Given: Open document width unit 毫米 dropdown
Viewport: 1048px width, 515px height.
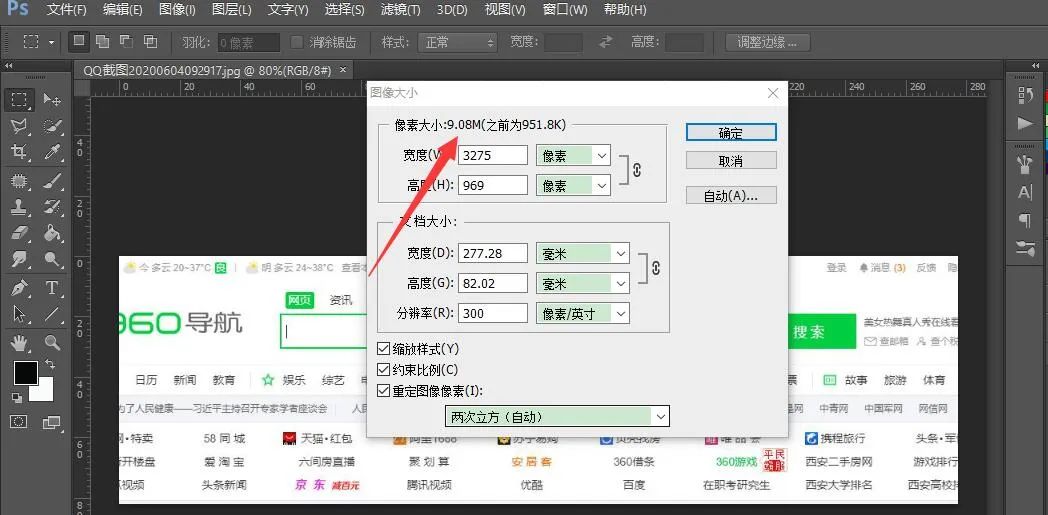Looking at the screenshot, I should pyautogui.click(x=583, y=254).
